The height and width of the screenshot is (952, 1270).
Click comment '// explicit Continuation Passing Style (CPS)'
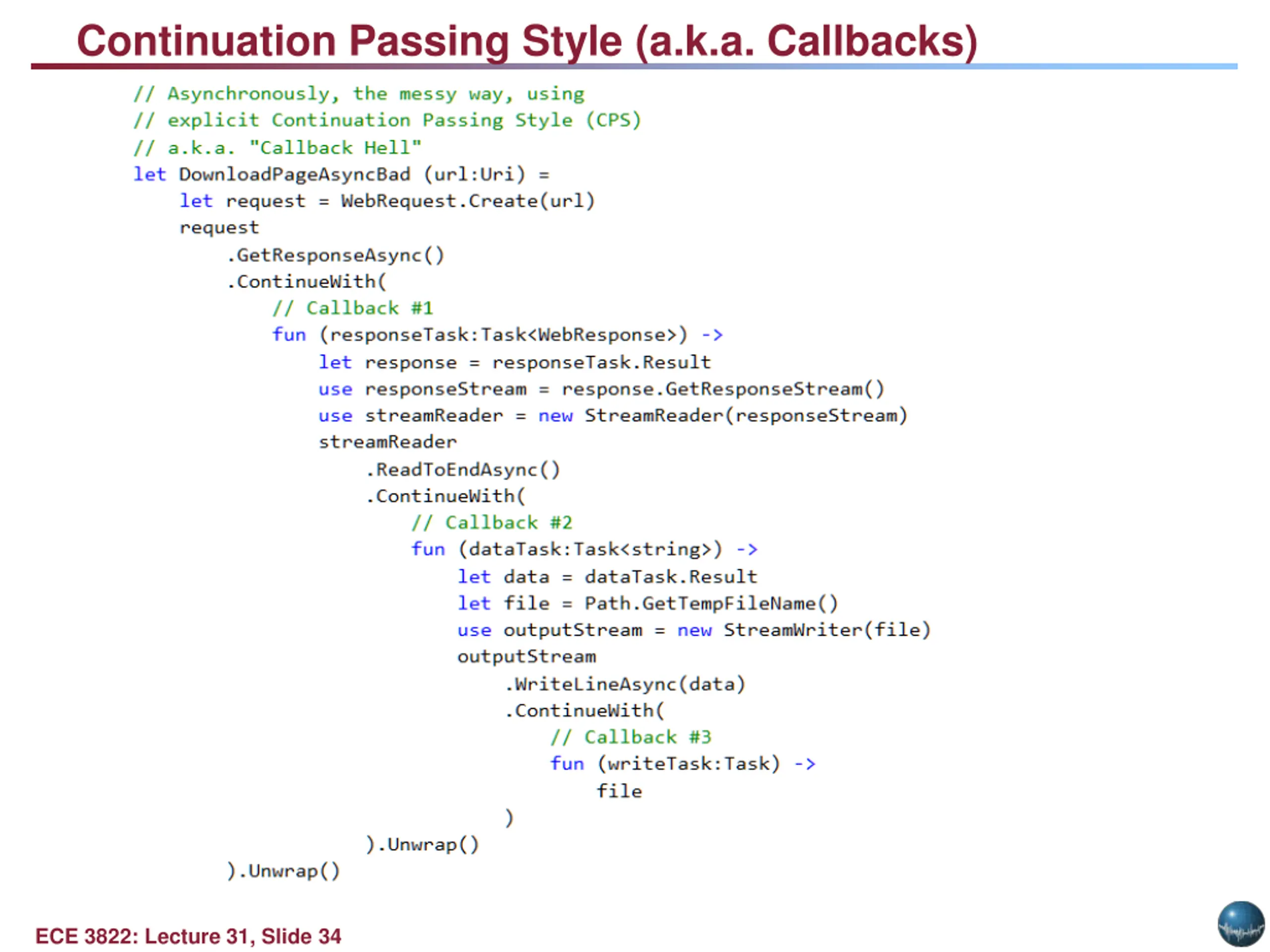click(x=387, y=120)
